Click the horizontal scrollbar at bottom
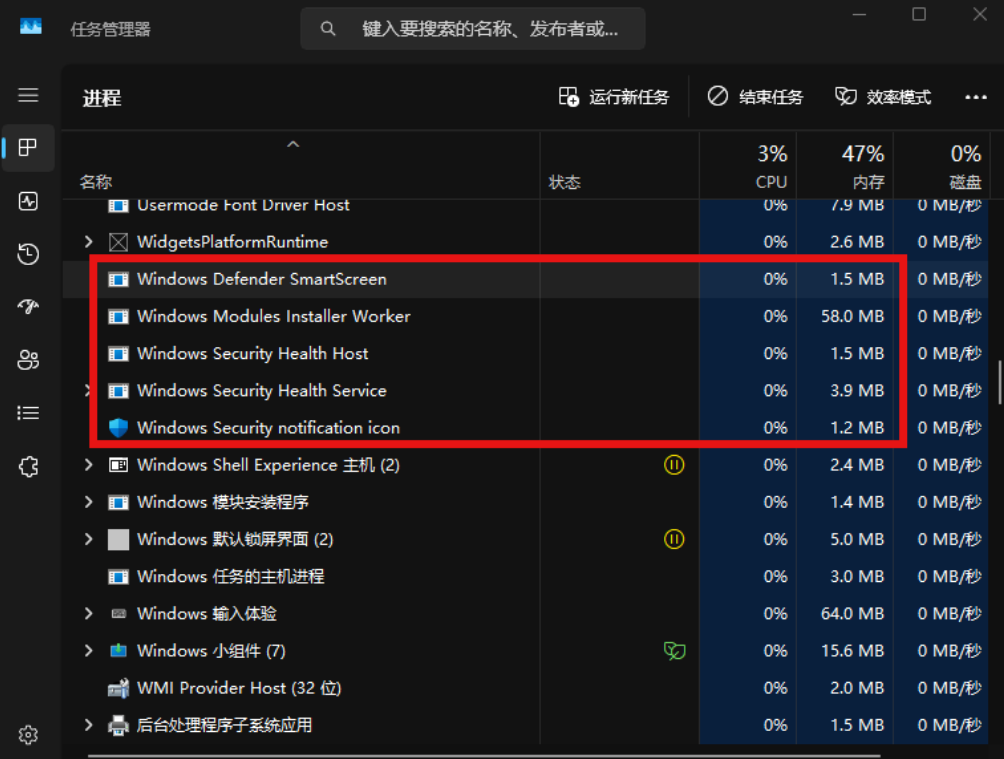 click(x=483, y=756)
